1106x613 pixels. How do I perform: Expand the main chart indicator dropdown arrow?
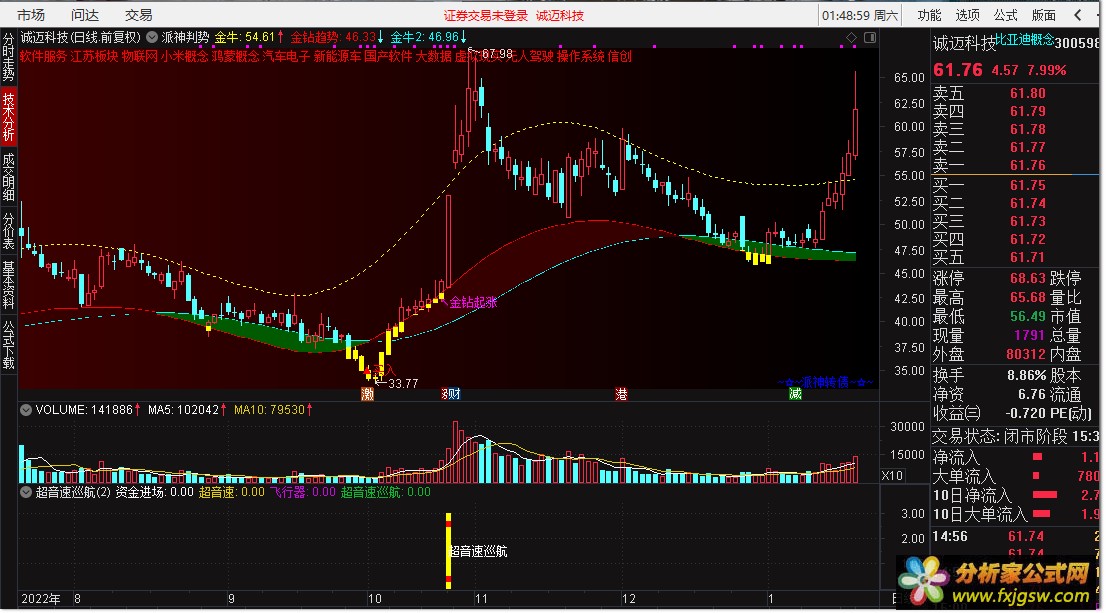152,37
